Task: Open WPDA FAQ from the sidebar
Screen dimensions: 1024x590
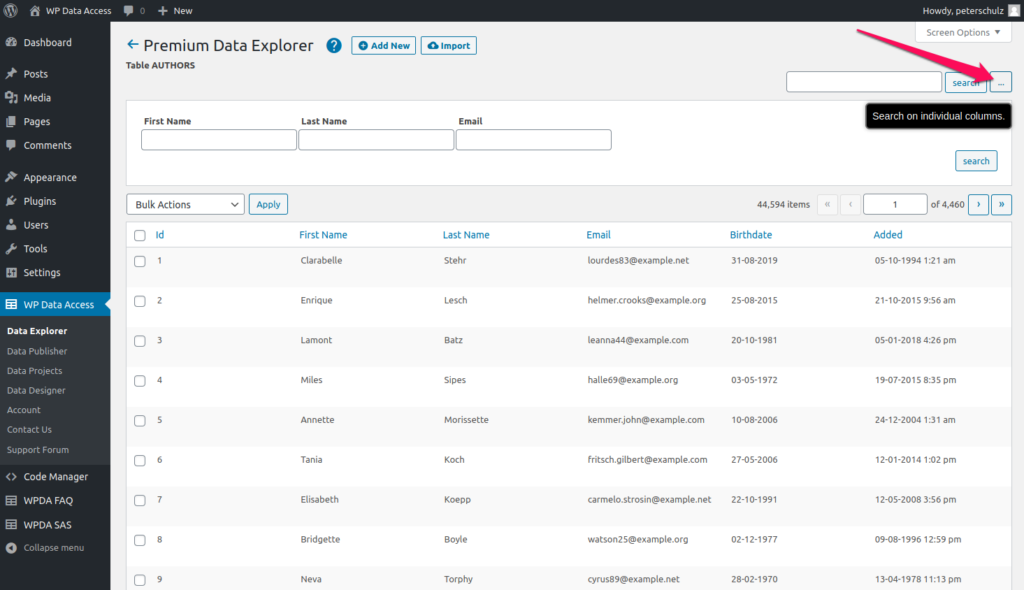Action: 50,500
